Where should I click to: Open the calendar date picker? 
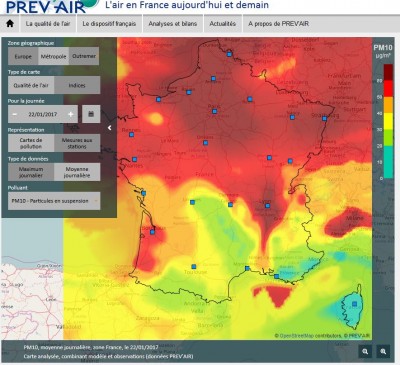coord(91,114)
